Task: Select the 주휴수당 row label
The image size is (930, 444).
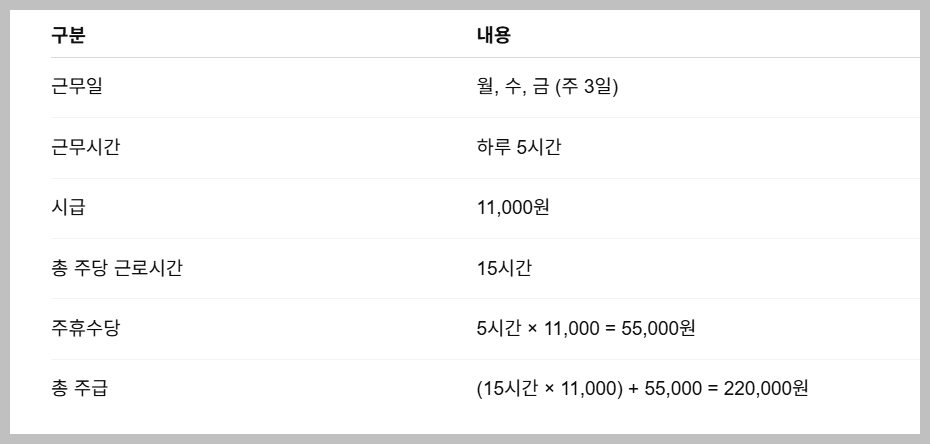Action: [x=85, y=327]
